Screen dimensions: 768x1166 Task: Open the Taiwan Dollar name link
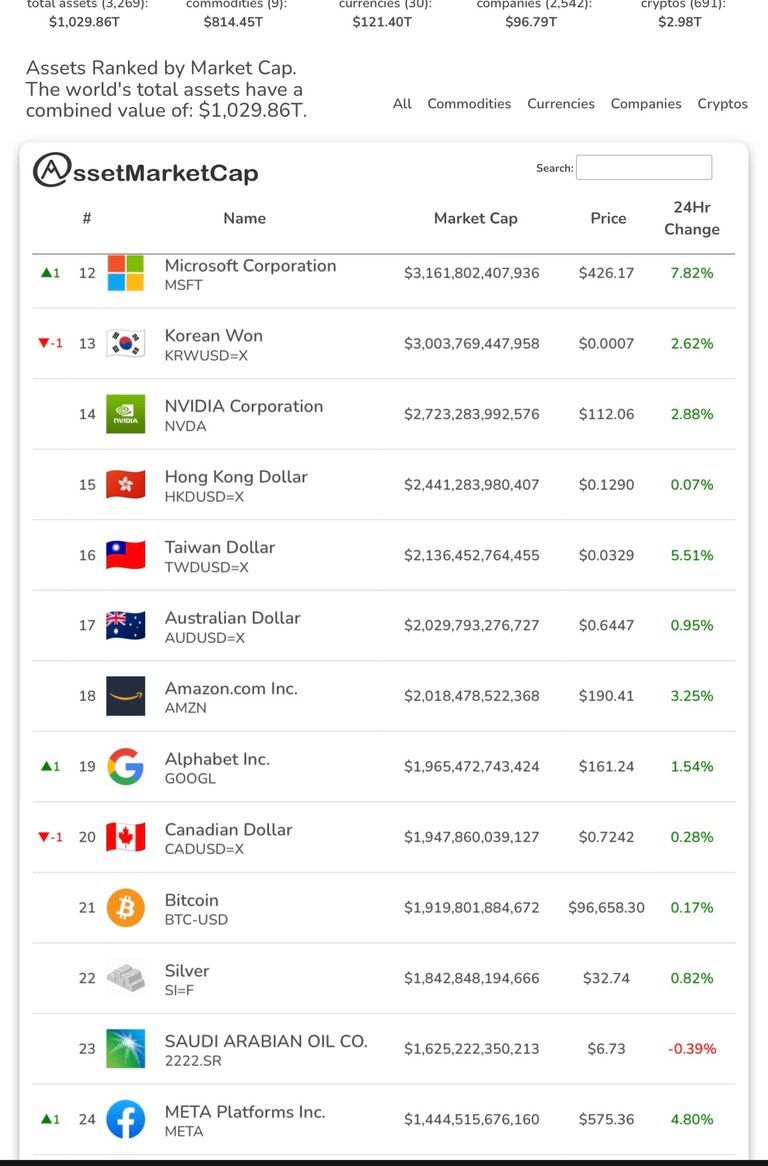(219, 547)
